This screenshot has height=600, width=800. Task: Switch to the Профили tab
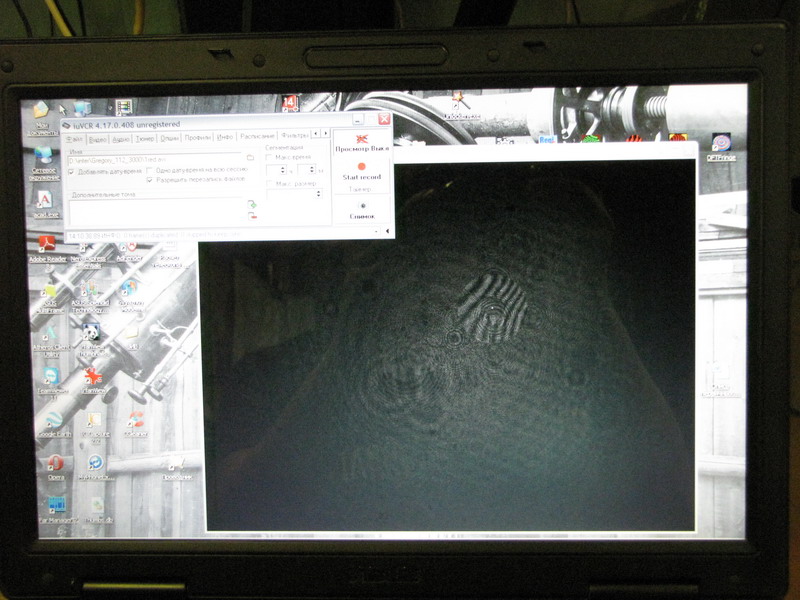(197, 137)
